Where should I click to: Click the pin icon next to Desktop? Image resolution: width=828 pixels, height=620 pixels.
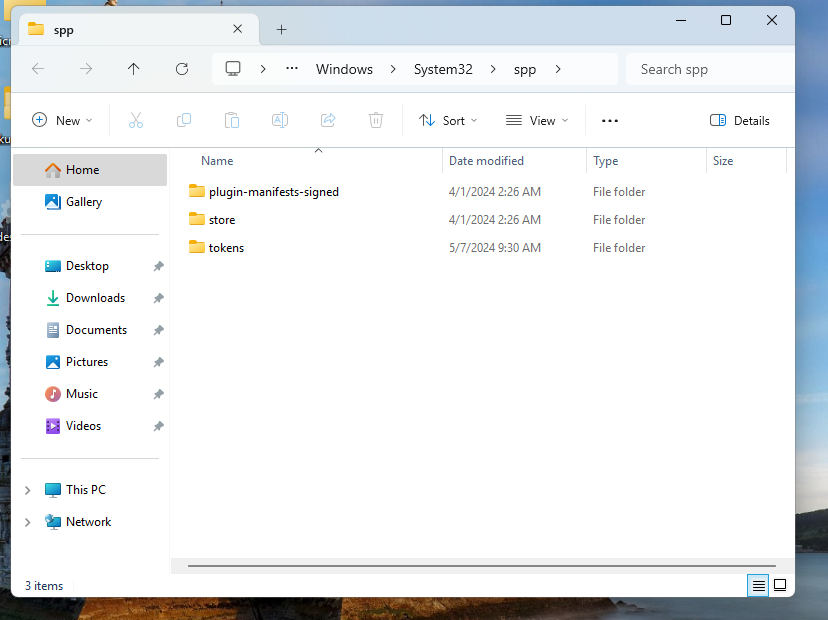coord(158,266)
